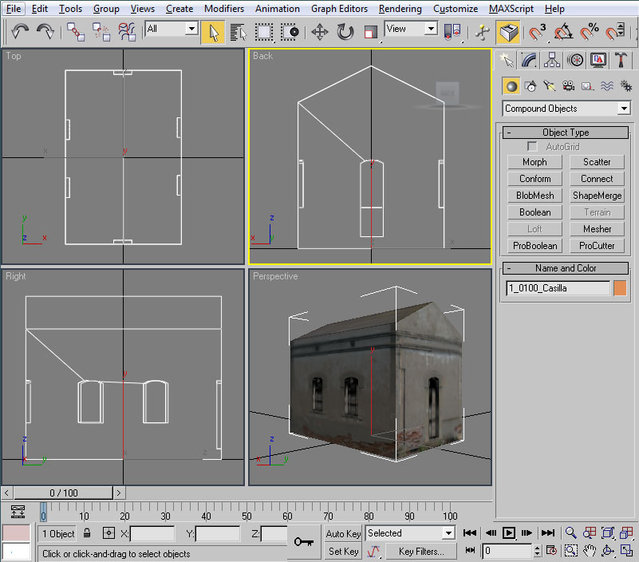
Task: Toggle the selection lock padlock
Action: (88, 534)
